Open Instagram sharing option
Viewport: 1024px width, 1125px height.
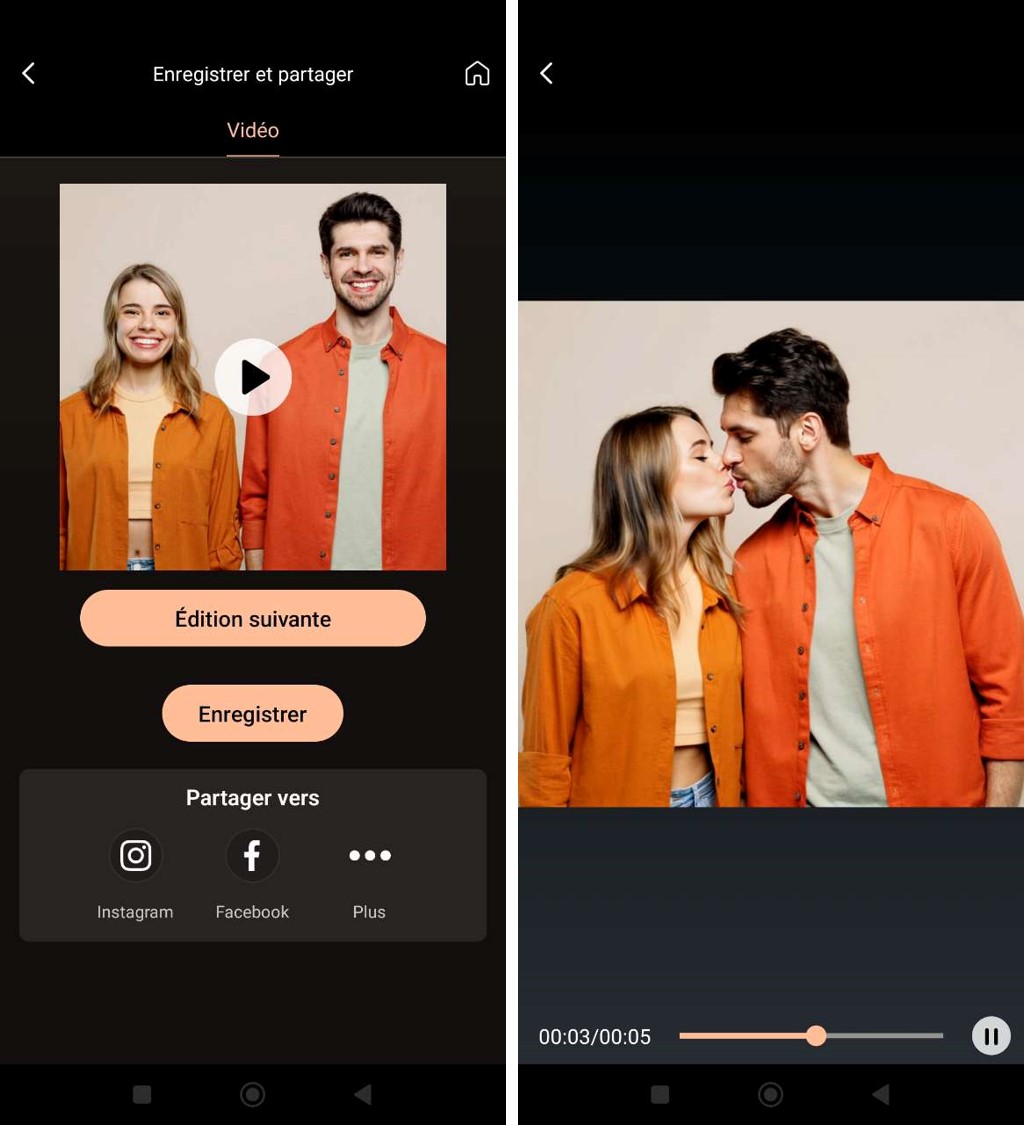pos(135,855)
